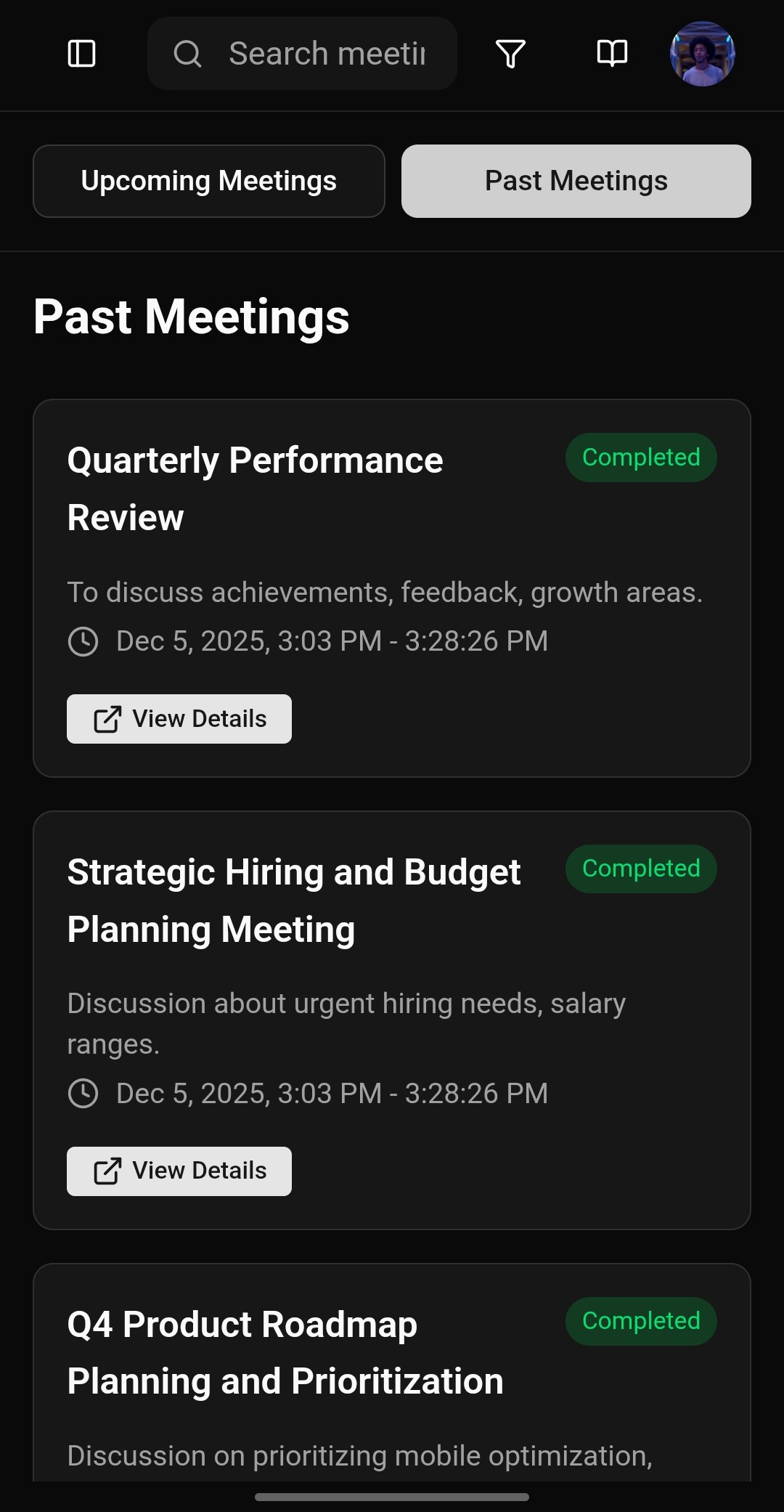784x1512 pixels.
Task: Open the book guide icon
Action: click(x=612, y=54)
